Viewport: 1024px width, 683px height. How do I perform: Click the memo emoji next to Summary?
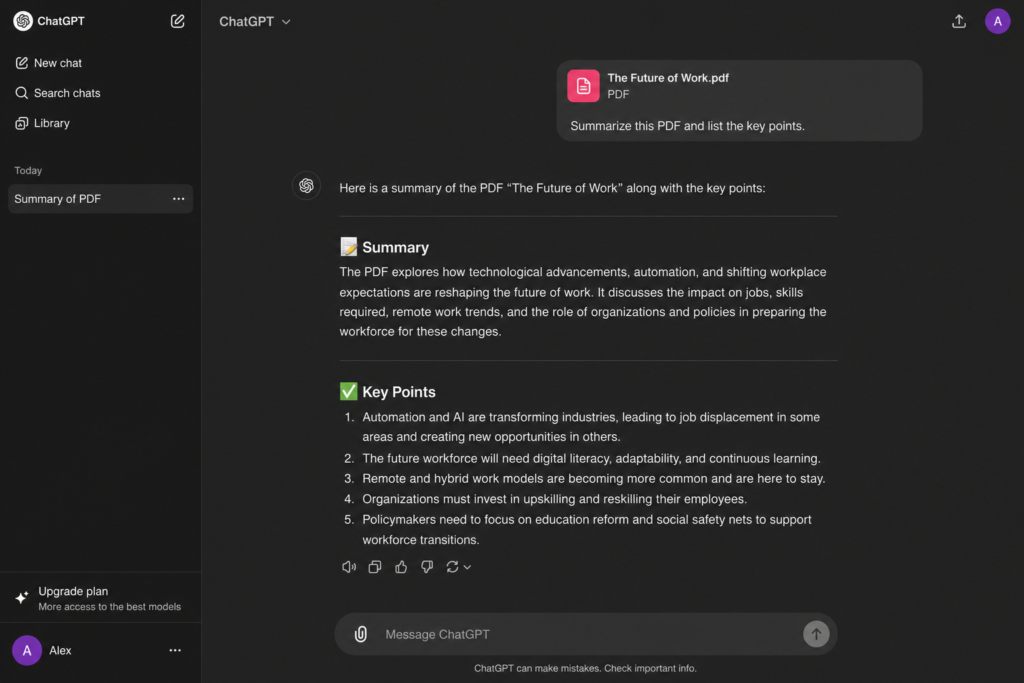pyautogui.click(x=349, y=247)
